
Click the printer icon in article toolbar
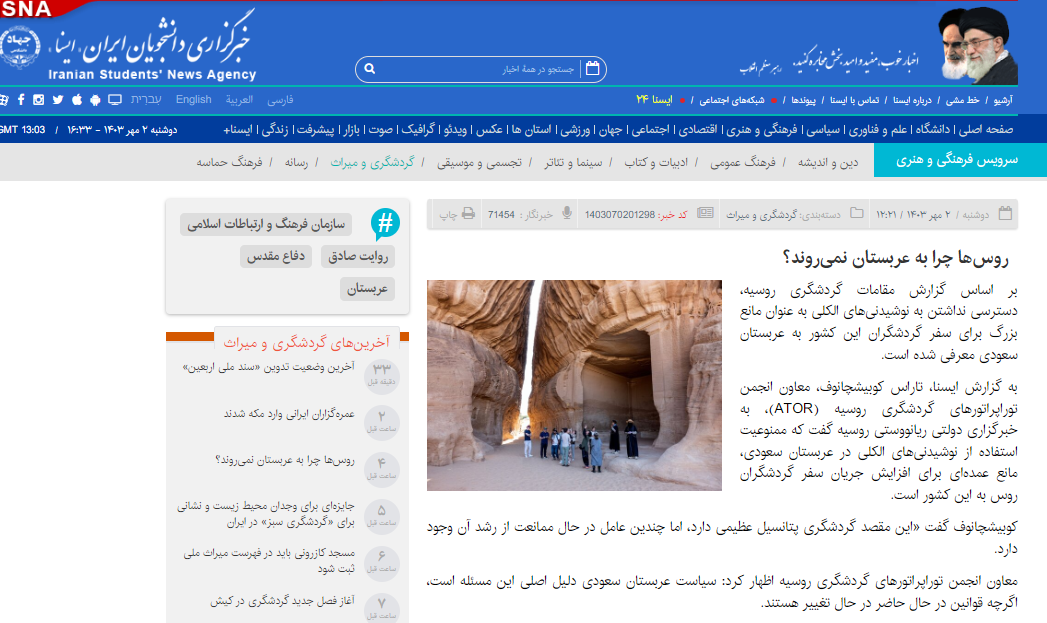(x=468, y=214)
